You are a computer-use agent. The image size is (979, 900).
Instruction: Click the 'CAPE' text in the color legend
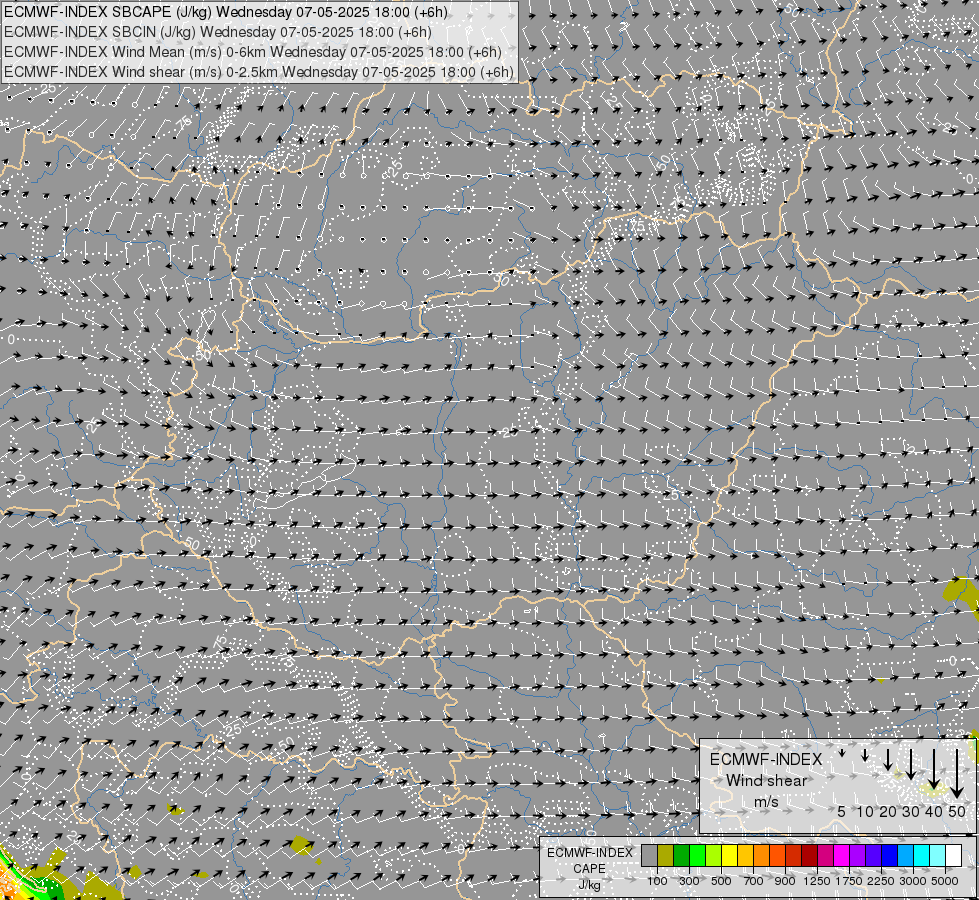tap(589, 869)
